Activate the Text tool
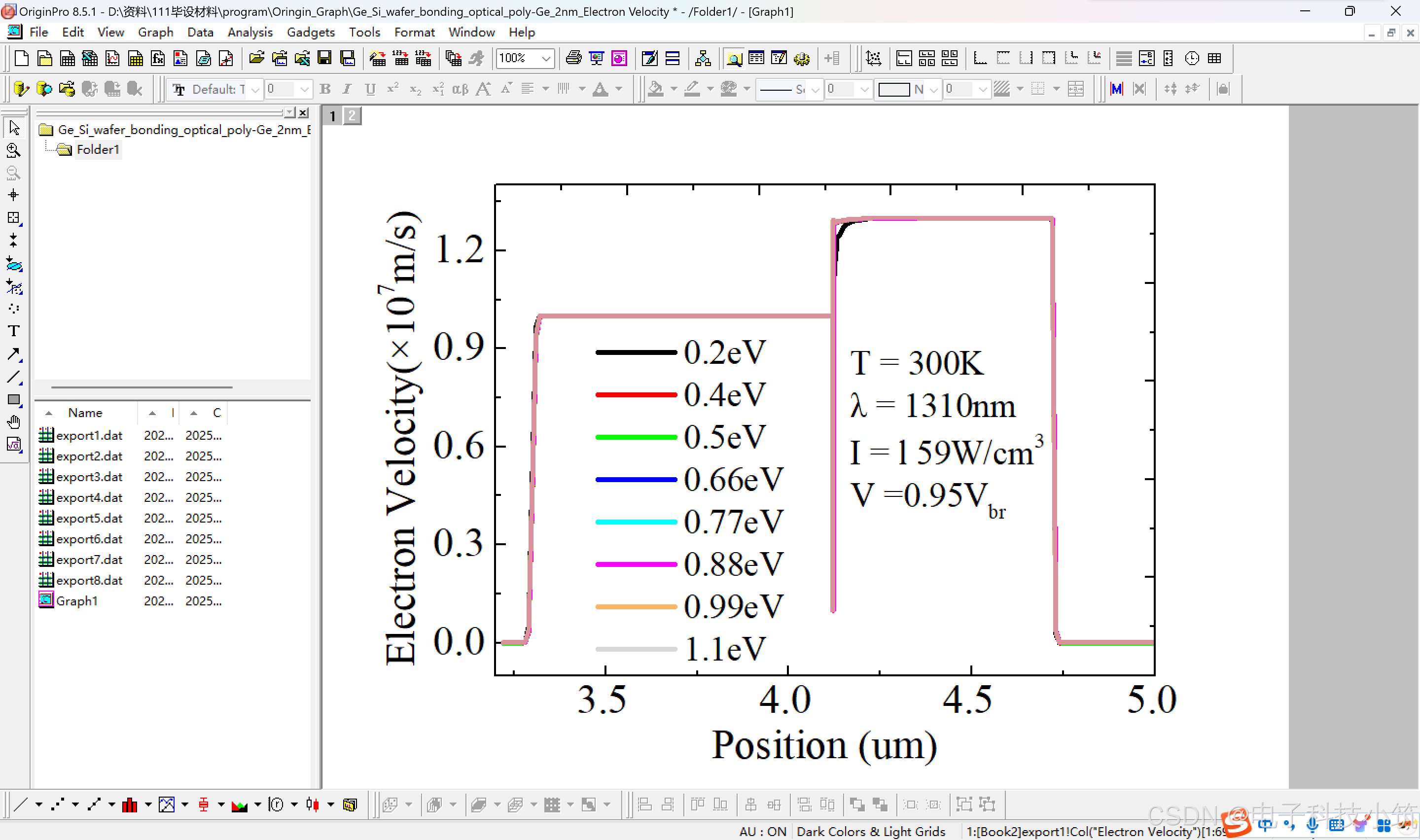This screenshot has height=840, width=1420. 14,331
